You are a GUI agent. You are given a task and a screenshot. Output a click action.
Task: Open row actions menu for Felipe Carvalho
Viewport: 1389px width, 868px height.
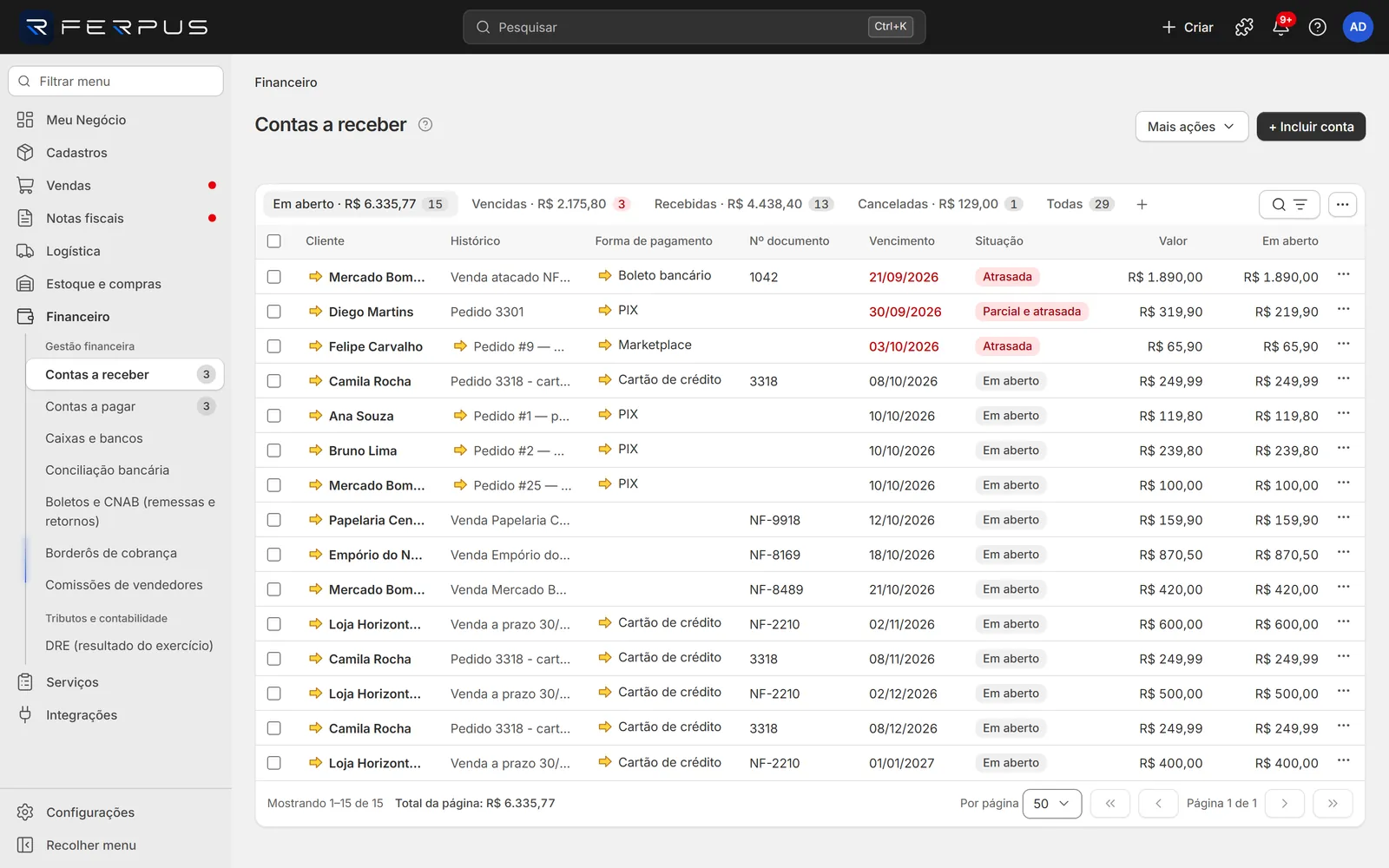1343,345
